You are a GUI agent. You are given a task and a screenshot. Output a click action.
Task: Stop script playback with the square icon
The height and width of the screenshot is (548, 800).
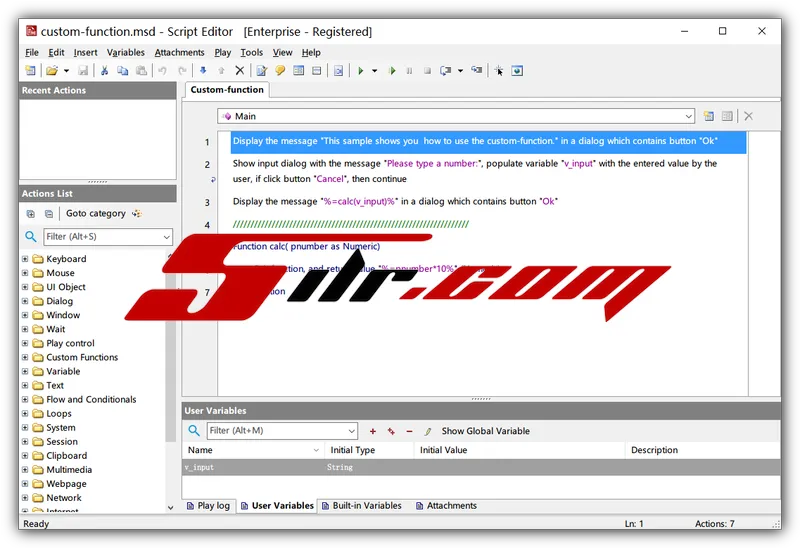[x=428, y=70]
